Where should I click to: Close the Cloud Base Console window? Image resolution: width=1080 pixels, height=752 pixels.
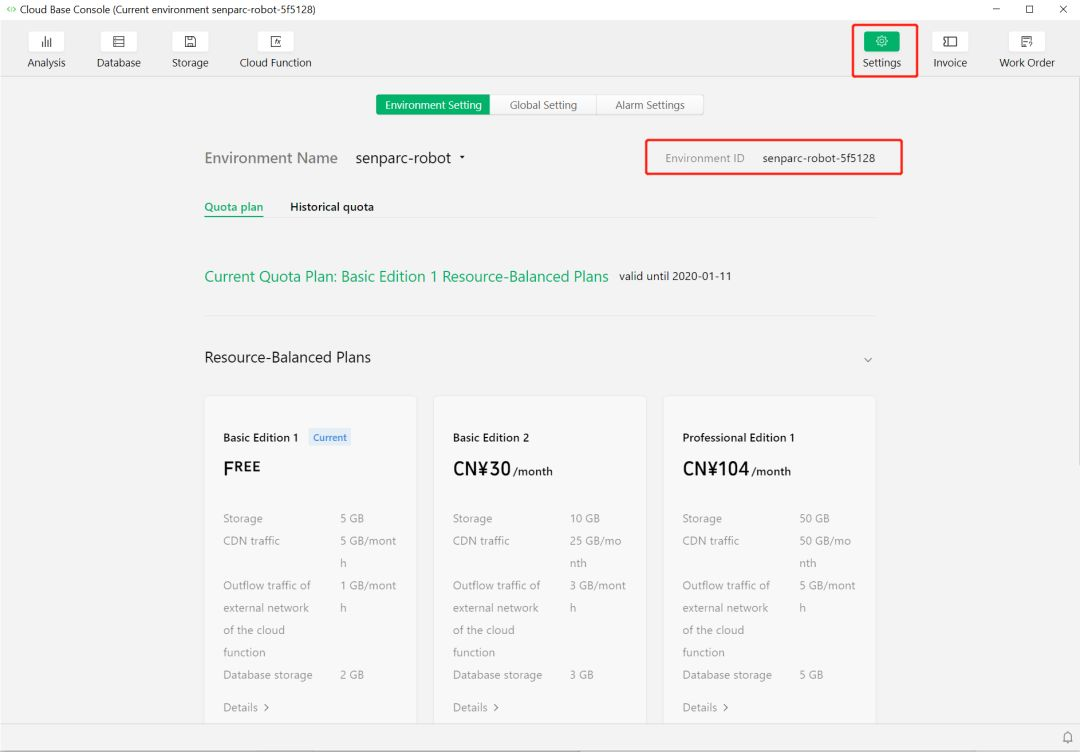click(x=1063, y=9)
